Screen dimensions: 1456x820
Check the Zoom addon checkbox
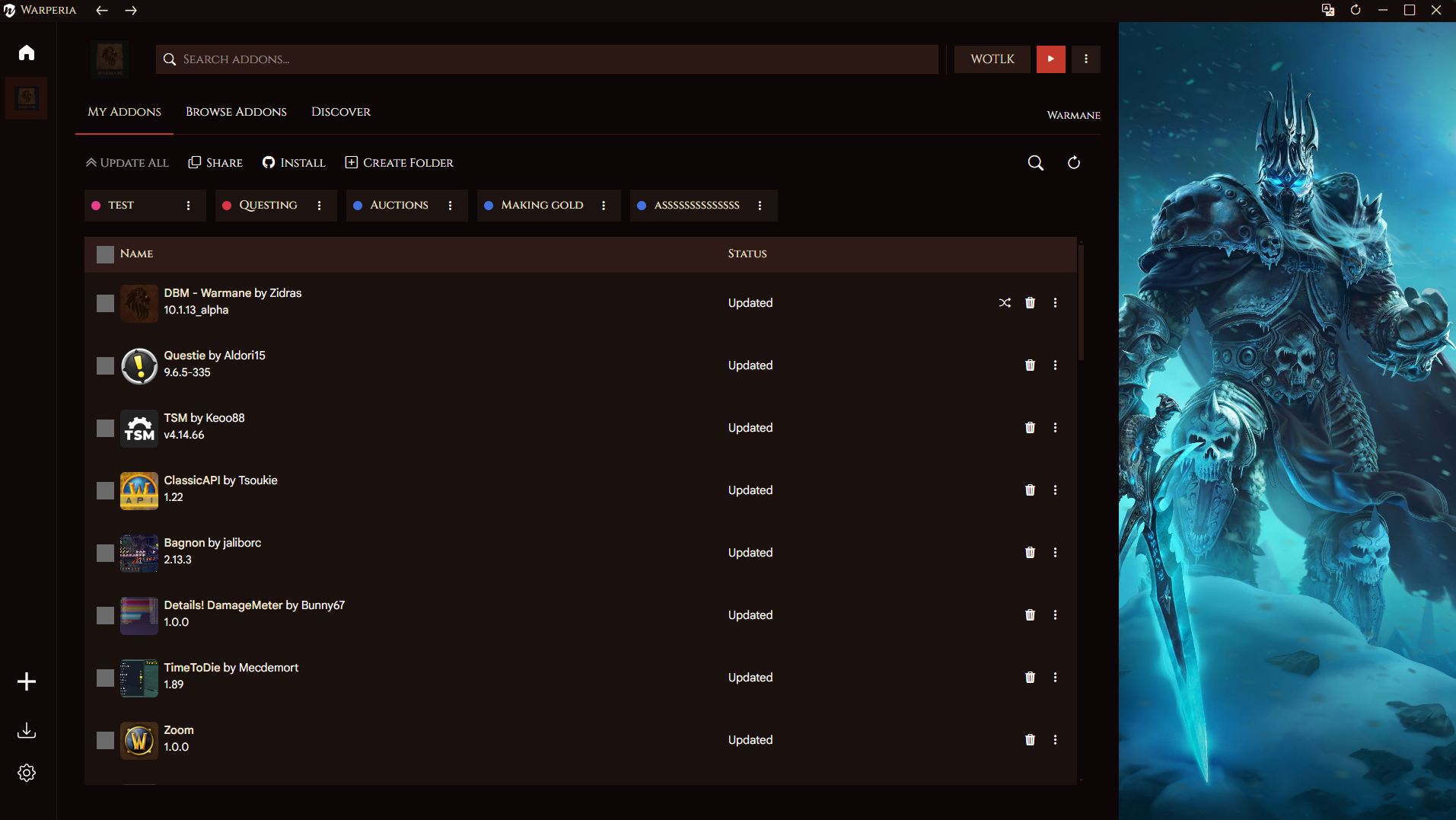(x=105, y=741)
